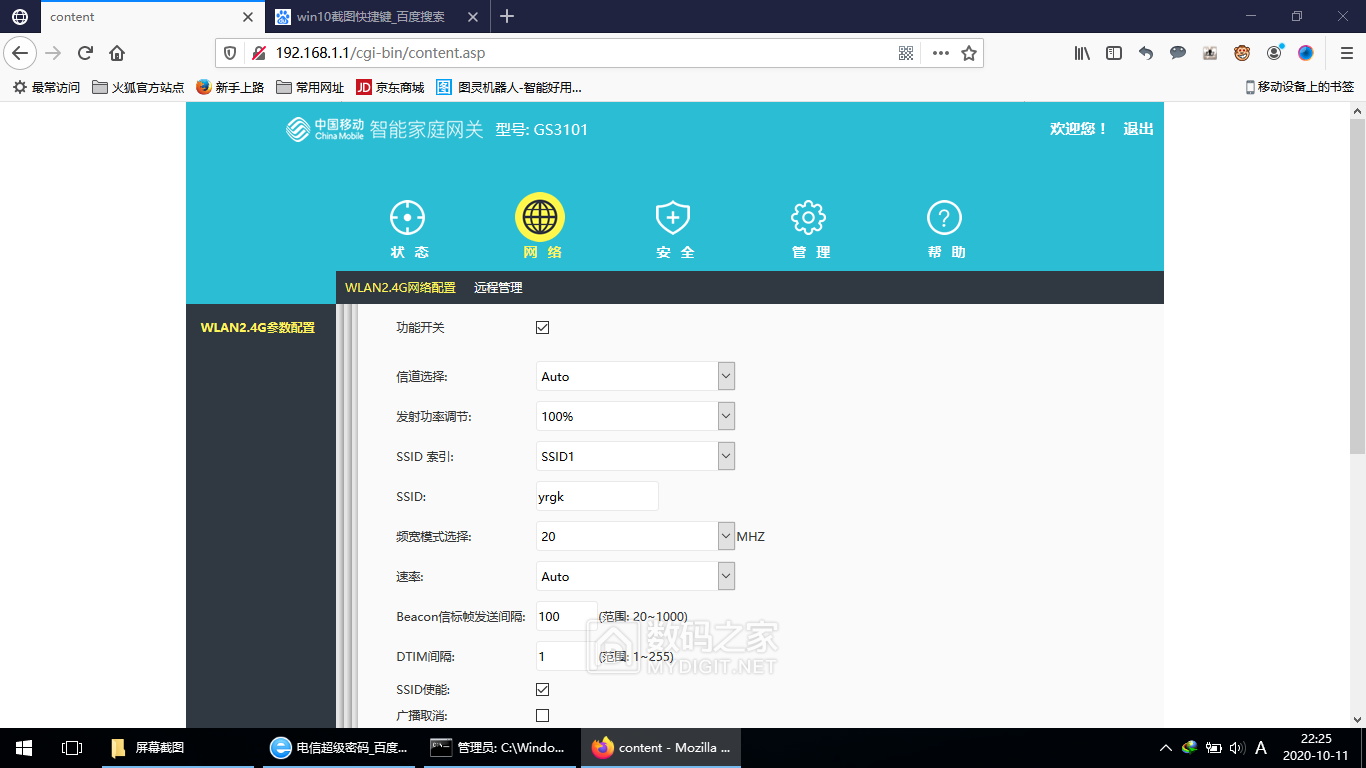Open the Firefox library icon
Screen dimensions: 1366x768
pos(1082,53)
